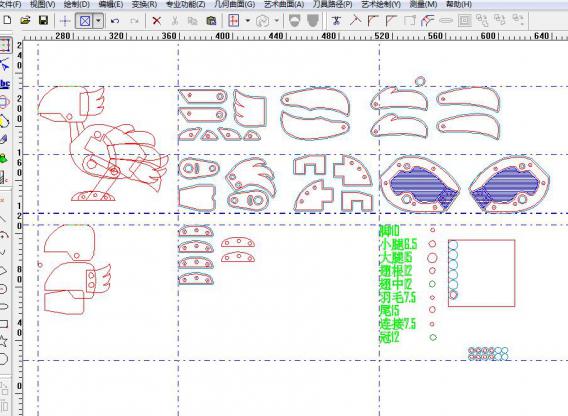Open the 专业功能(Z) menu
Screen dimensions: 568x416
(186, 4)
